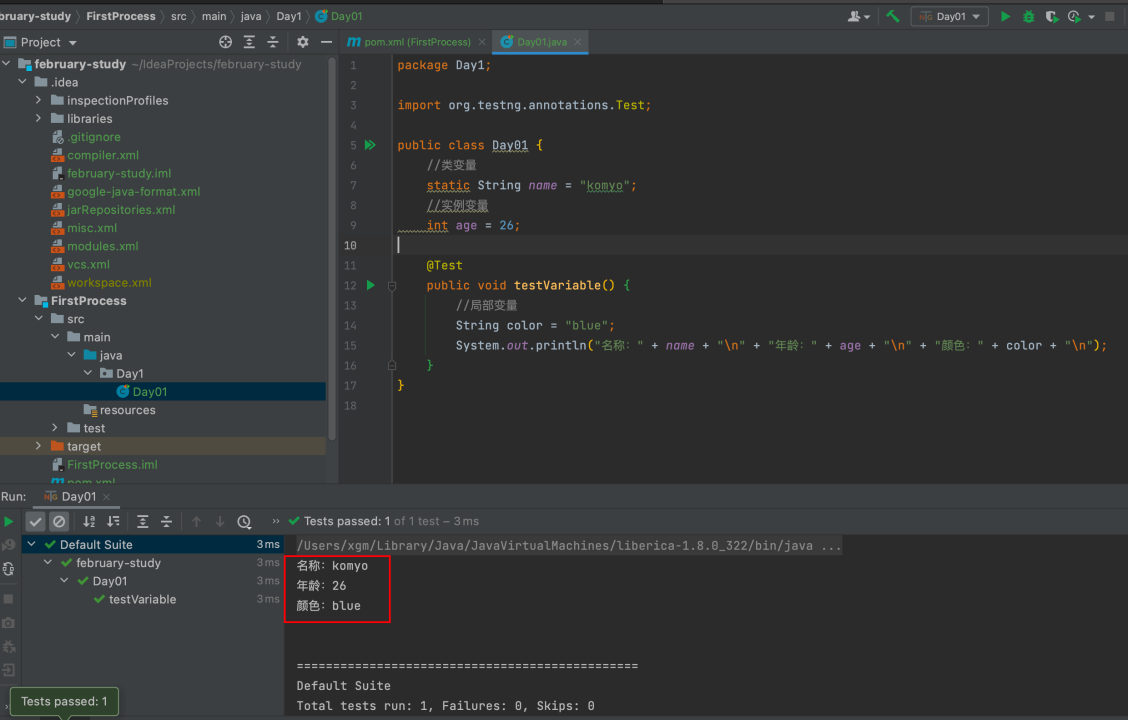Collapse the february-study root folder
Image resolution: width=1128 pixels, height=720 pixels.
click(x=6, y=64)
